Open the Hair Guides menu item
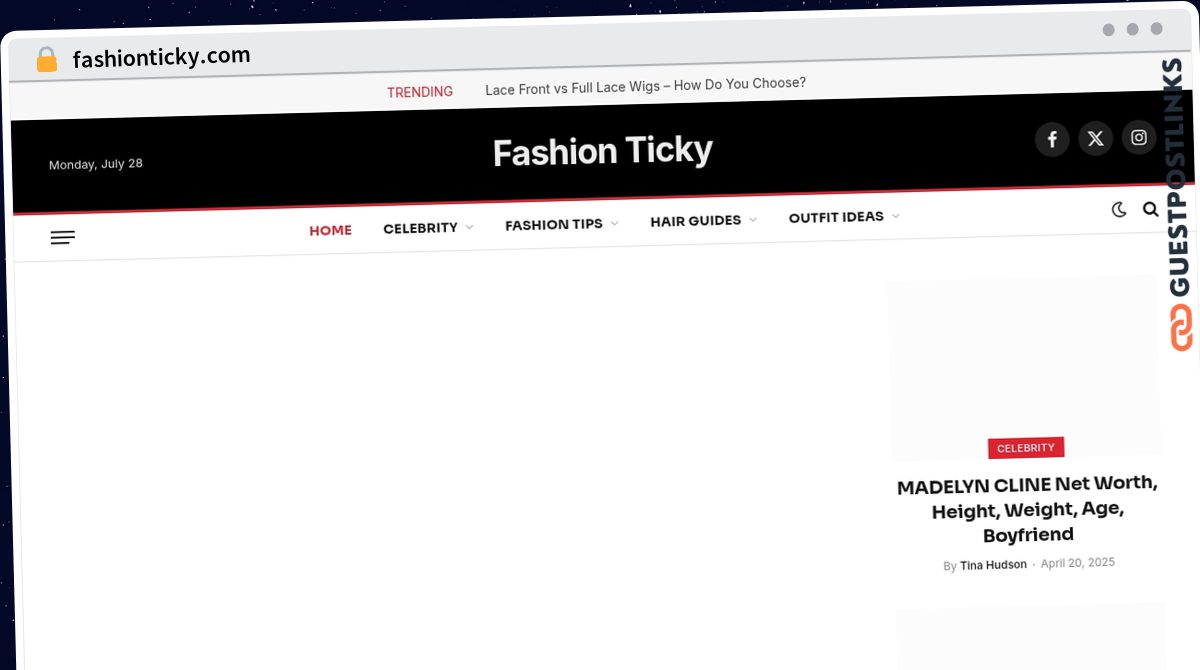This screenshot has height=670, width=1200. 695,220
